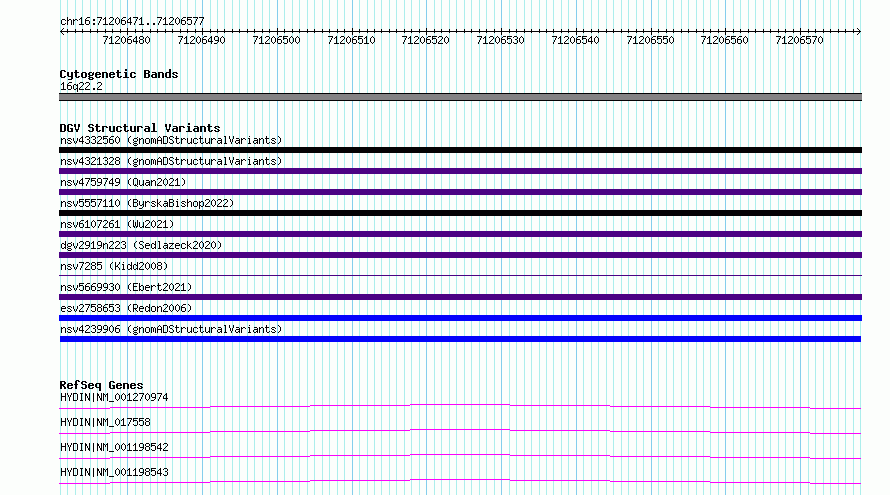Open transcript HYDIN|NM_001270974 label
The height and width of the screenshot is (495, 890).
[x=114, y=397]
